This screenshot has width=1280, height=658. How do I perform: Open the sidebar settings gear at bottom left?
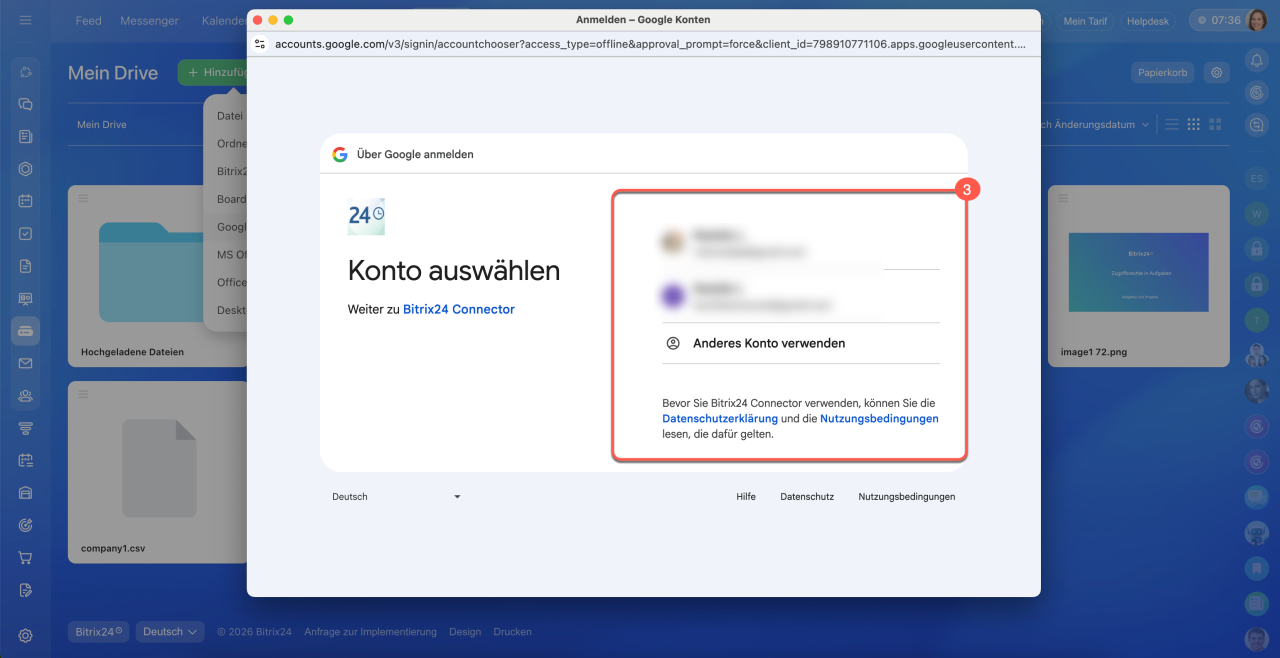25,635
